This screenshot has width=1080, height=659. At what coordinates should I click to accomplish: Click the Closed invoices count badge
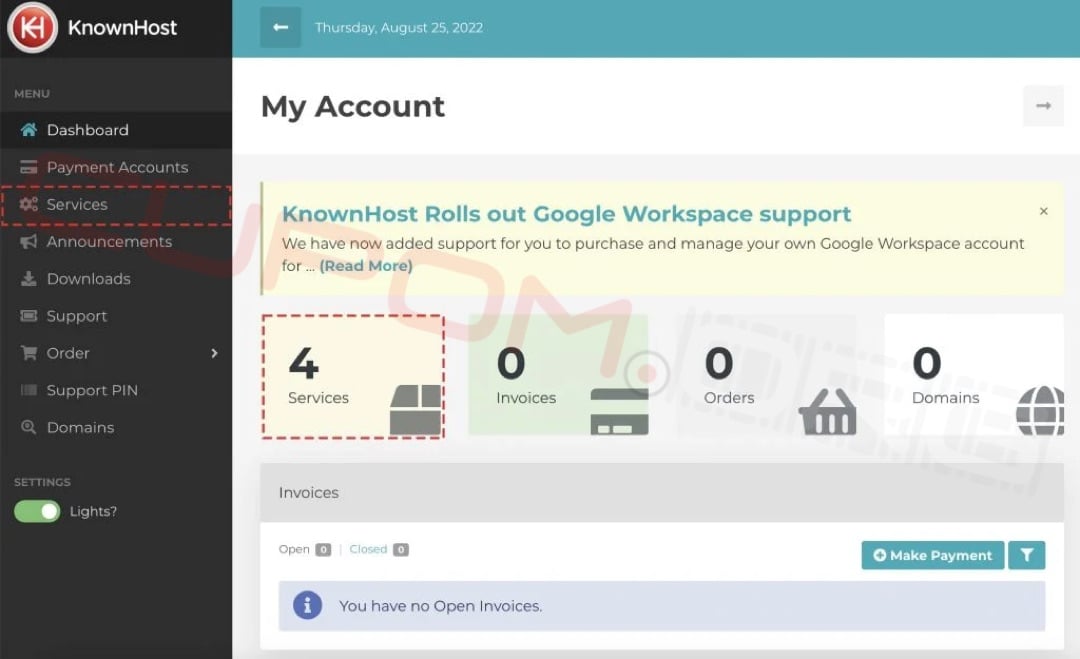click(x=401, y=550)
